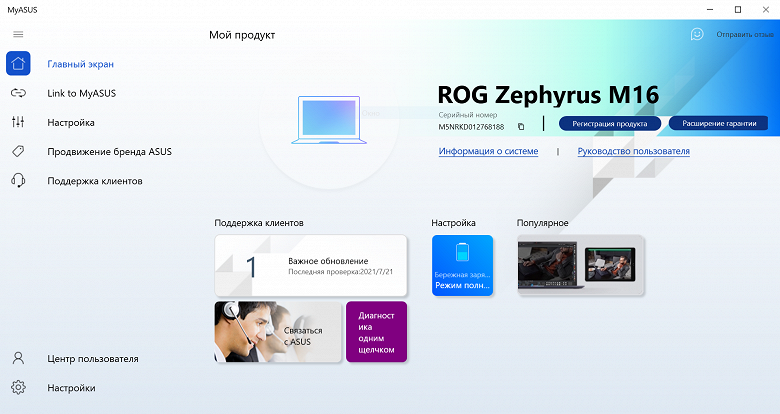Copy serial number using the copy icon
The width and height of the screenshot is (780, 414).
coord(521,127)
